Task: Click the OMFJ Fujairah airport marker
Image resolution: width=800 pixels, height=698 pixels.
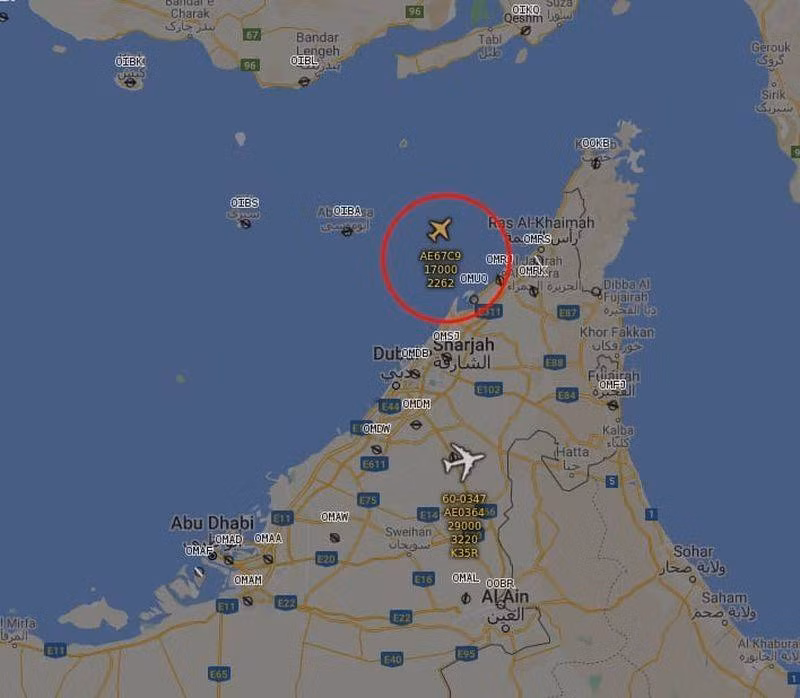Action: (x=613, y=405)
